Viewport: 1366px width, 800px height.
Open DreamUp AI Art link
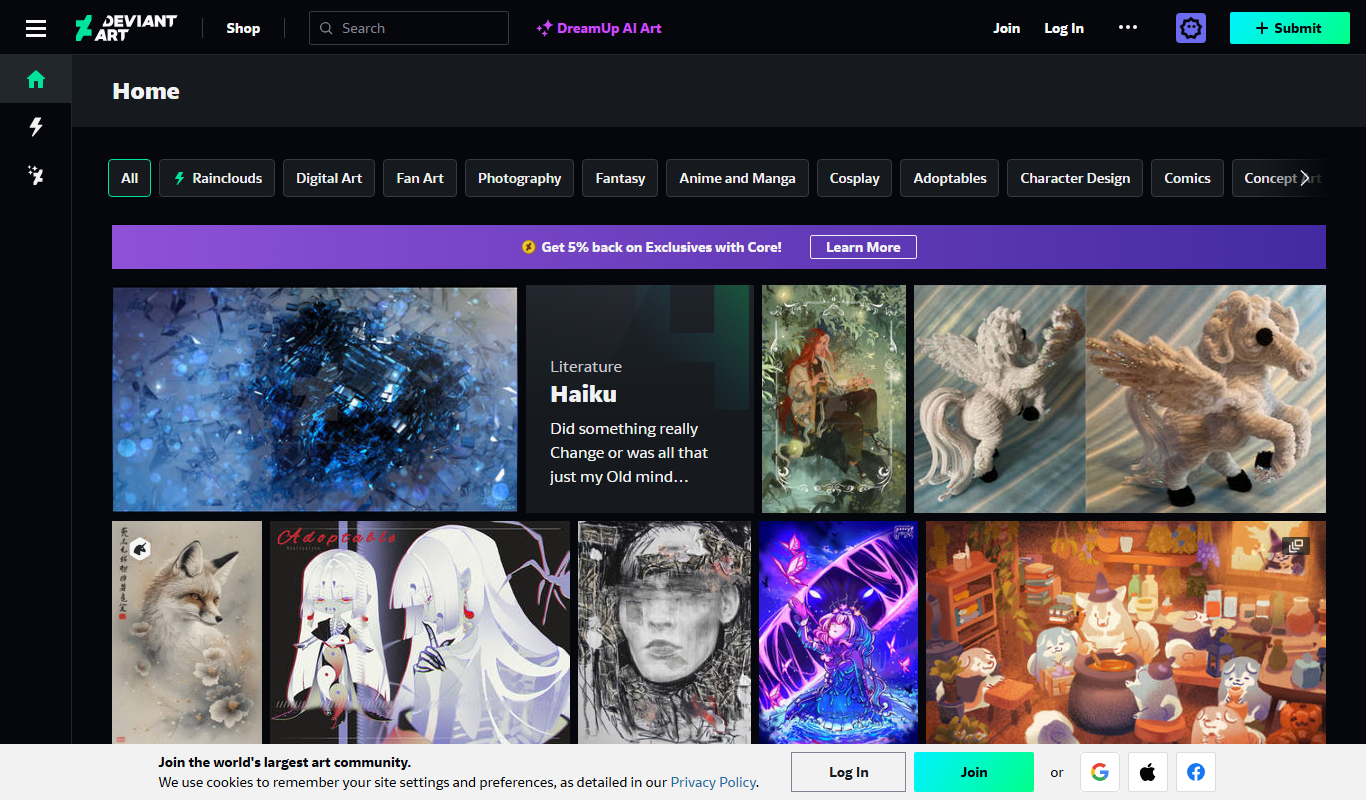pos(599,28)
